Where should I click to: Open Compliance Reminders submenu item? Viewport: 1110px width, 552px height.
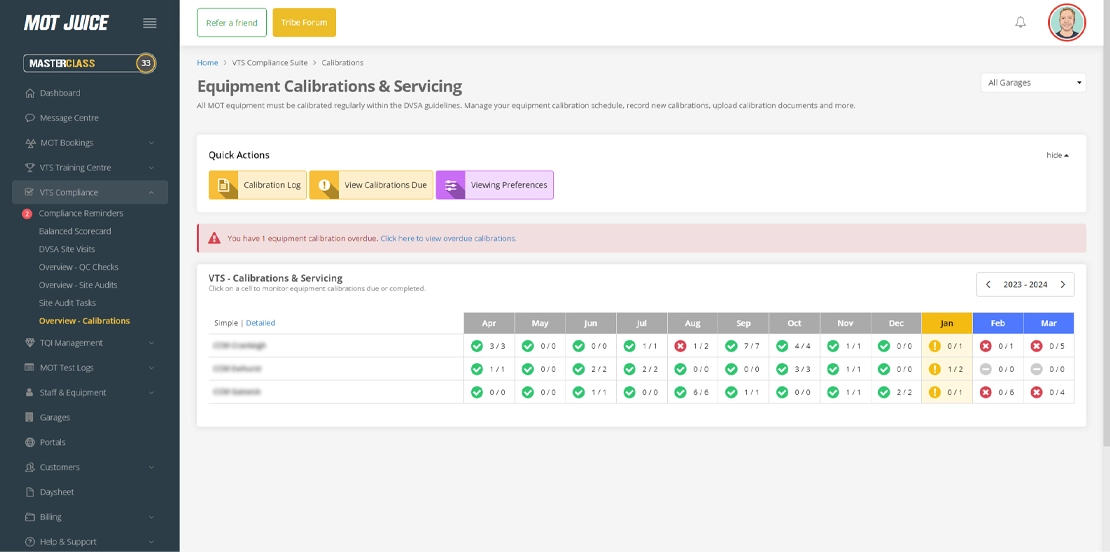click(x=81, y=213)
